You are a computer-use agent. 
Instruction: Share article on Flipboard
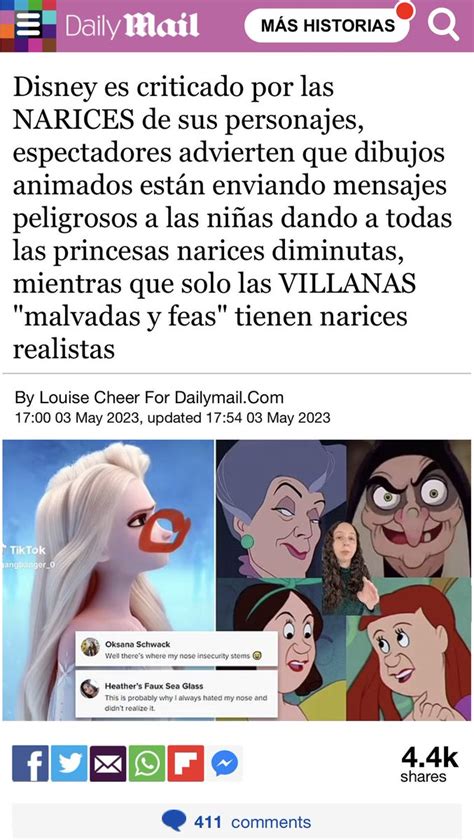[186, 763]
